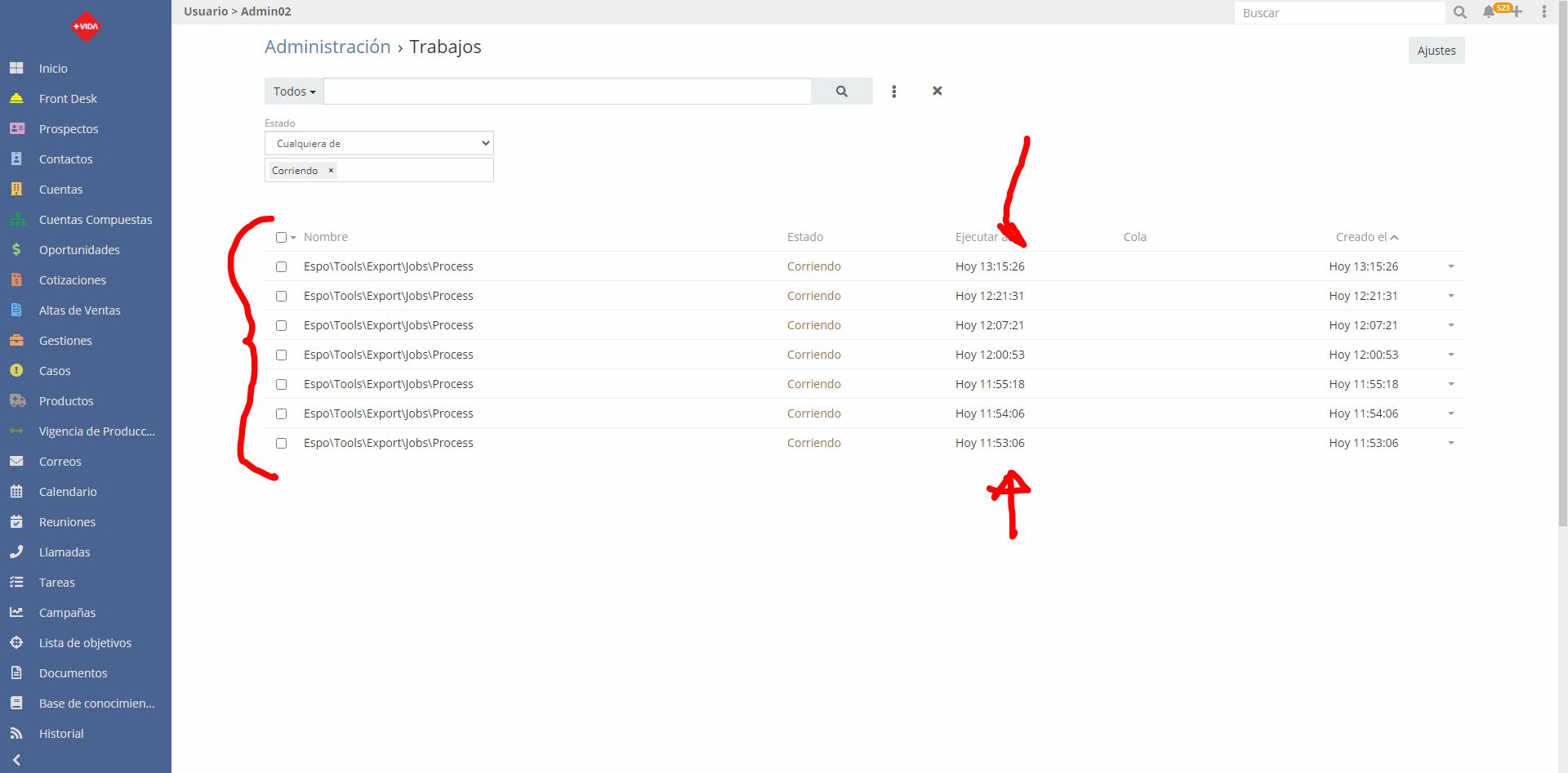Screen dimensions: 1568x773
Task: Open the Estado 'Cualquiera de' combo box
Action: (x=378, y=143)
